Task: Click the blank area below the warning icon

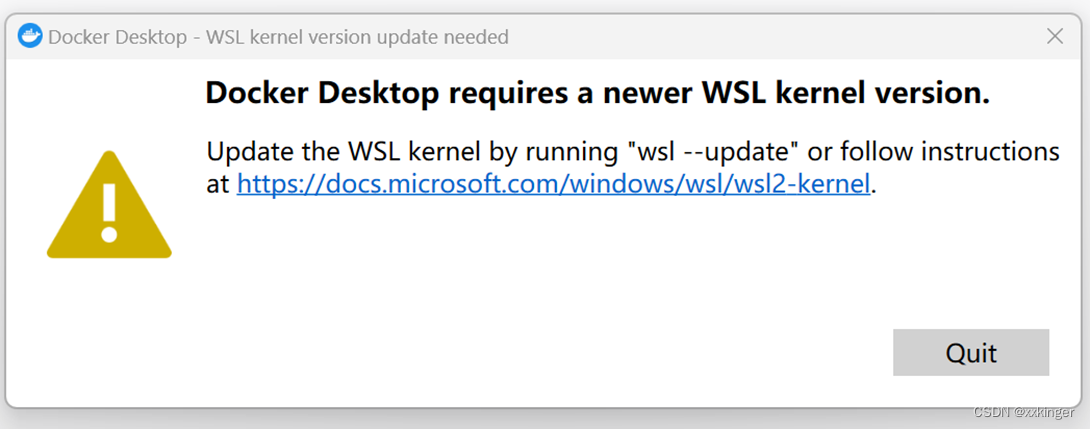Action: [109, 327]
